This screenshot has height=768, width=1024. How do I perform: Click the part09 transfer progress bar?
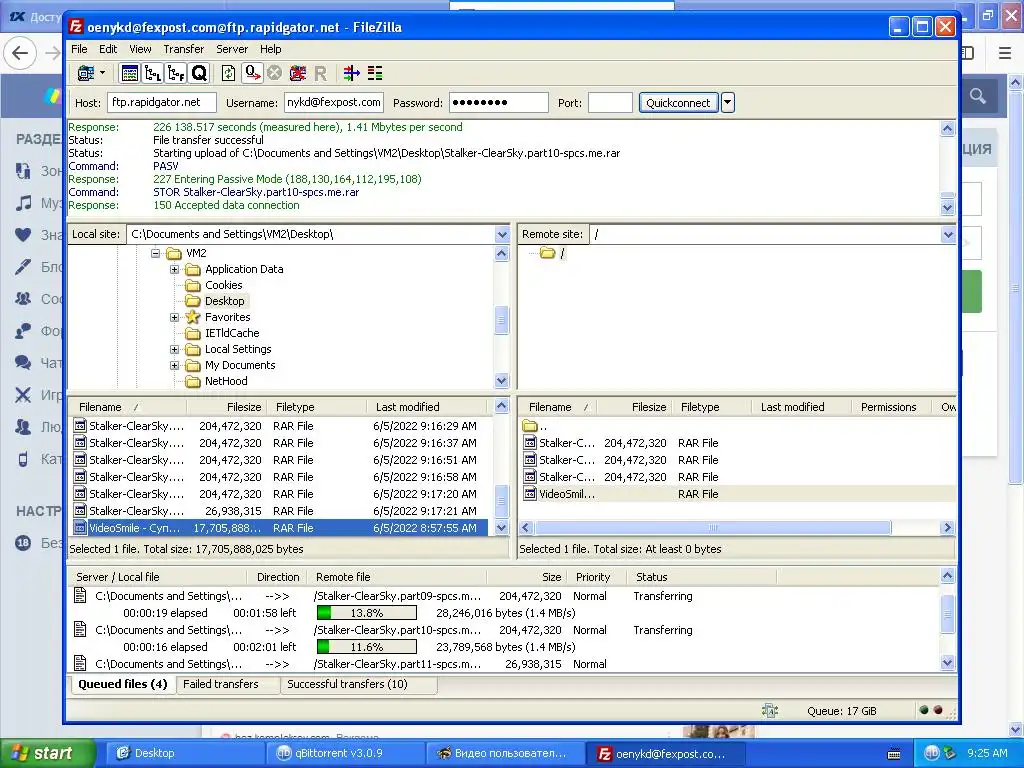pos(366,613)
